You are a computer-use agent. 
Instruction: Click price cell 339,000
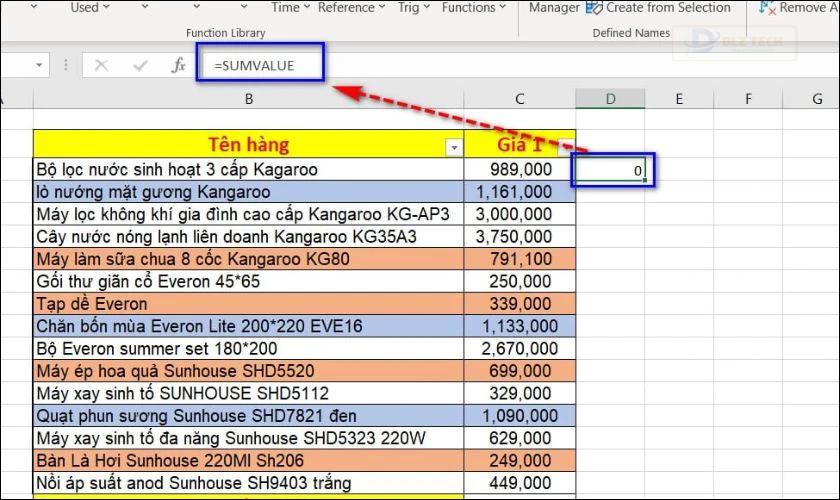pos(520,304)
